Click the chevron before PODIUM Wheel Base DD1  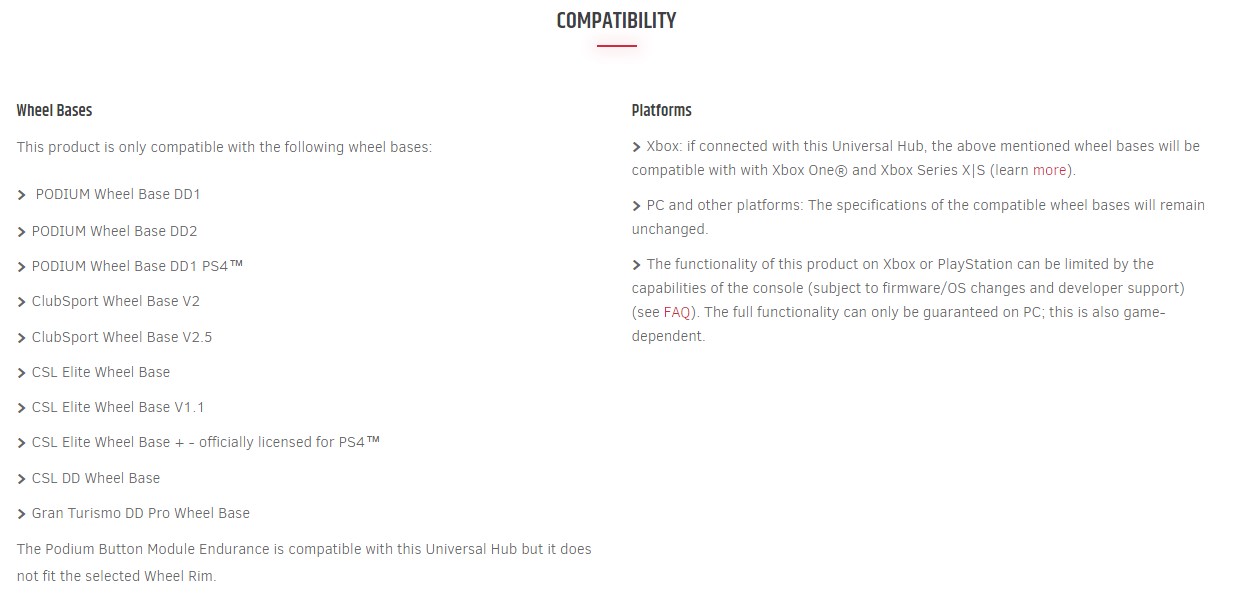[x=22, y=195]
